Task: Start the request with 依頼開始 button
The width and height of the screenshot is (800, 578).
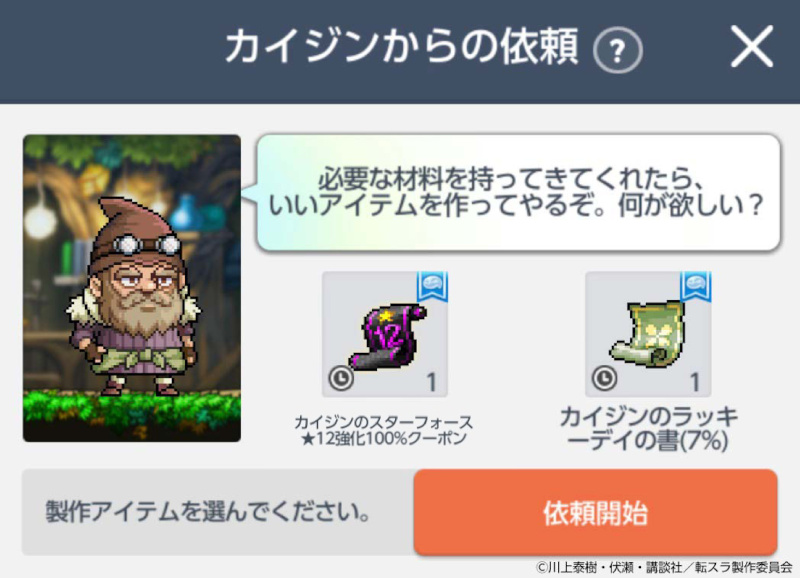Action: [595, 512]
